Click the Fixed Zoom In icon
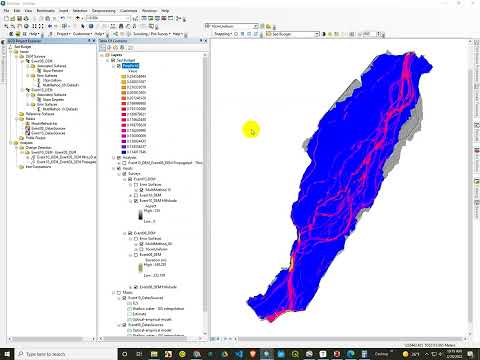Image resolution: width=480 pixels, height=360 pixels. point(34,26)
